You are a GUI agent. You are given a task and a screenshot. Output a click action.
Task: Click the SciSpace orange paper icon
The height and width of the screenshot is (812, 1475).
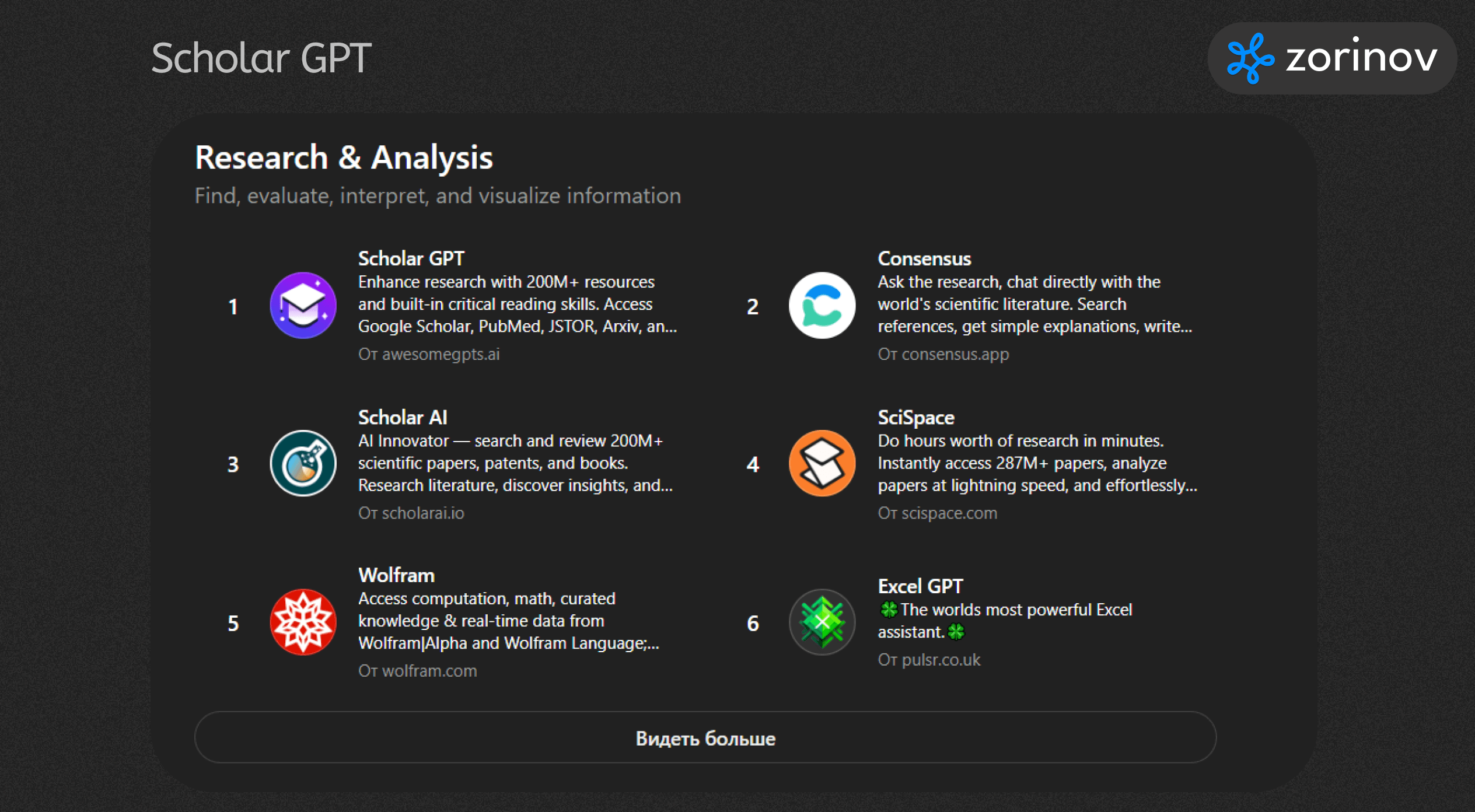coord(822,464)
